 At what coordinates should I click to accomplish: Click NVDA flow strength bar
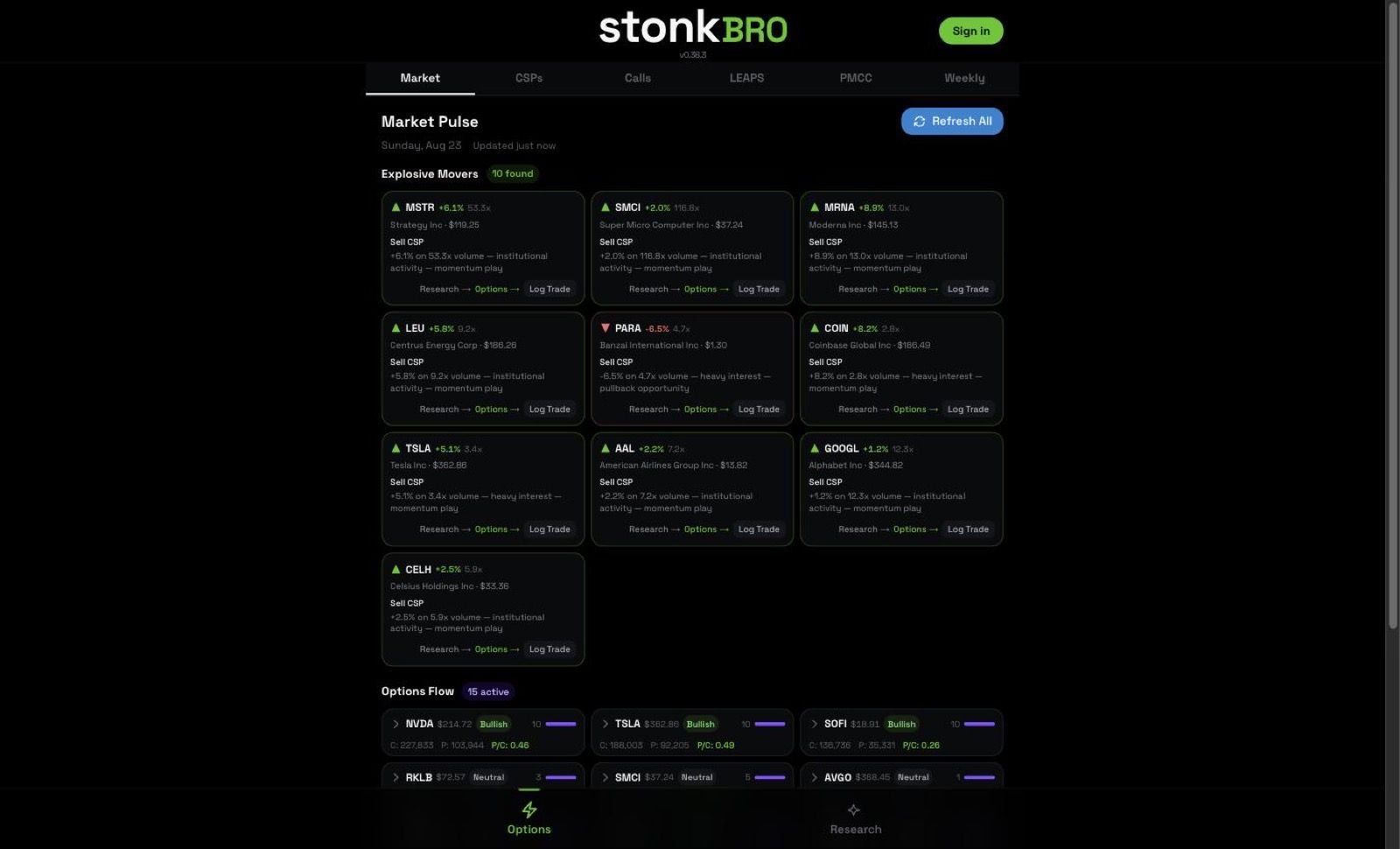[561, 724]
